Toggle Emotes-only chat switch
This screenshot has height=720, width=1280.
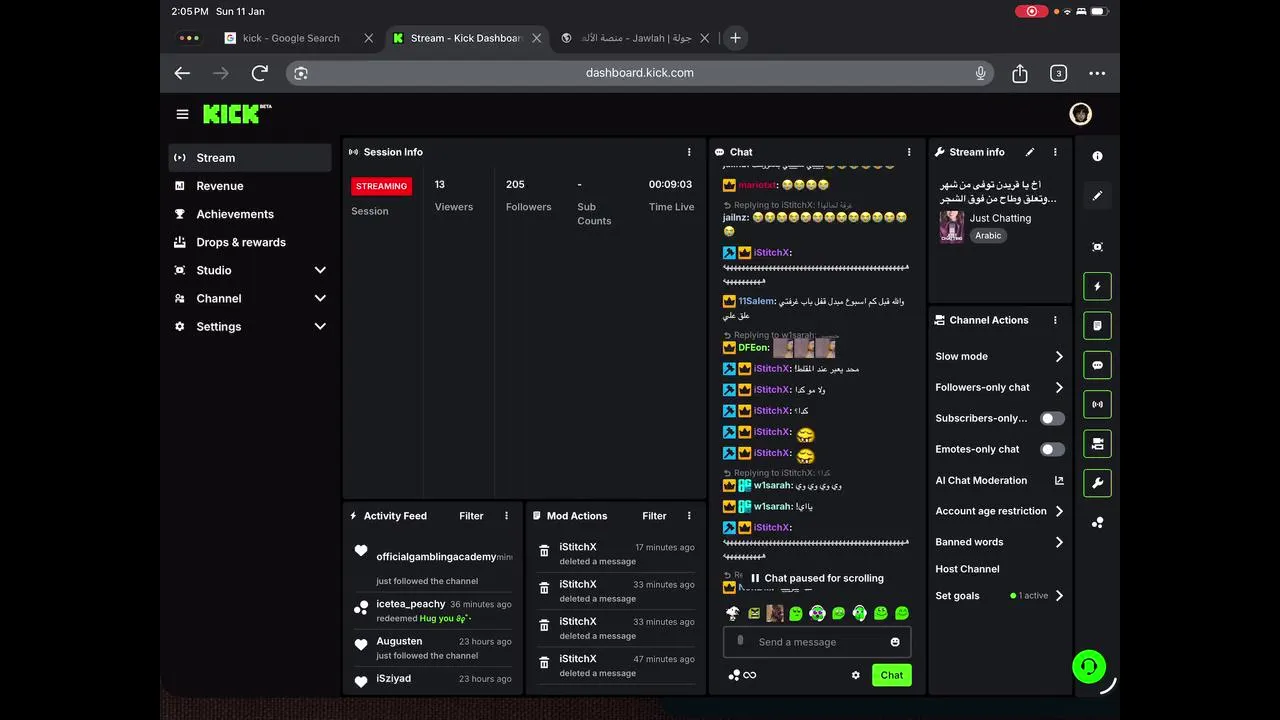click(1052, 449)
